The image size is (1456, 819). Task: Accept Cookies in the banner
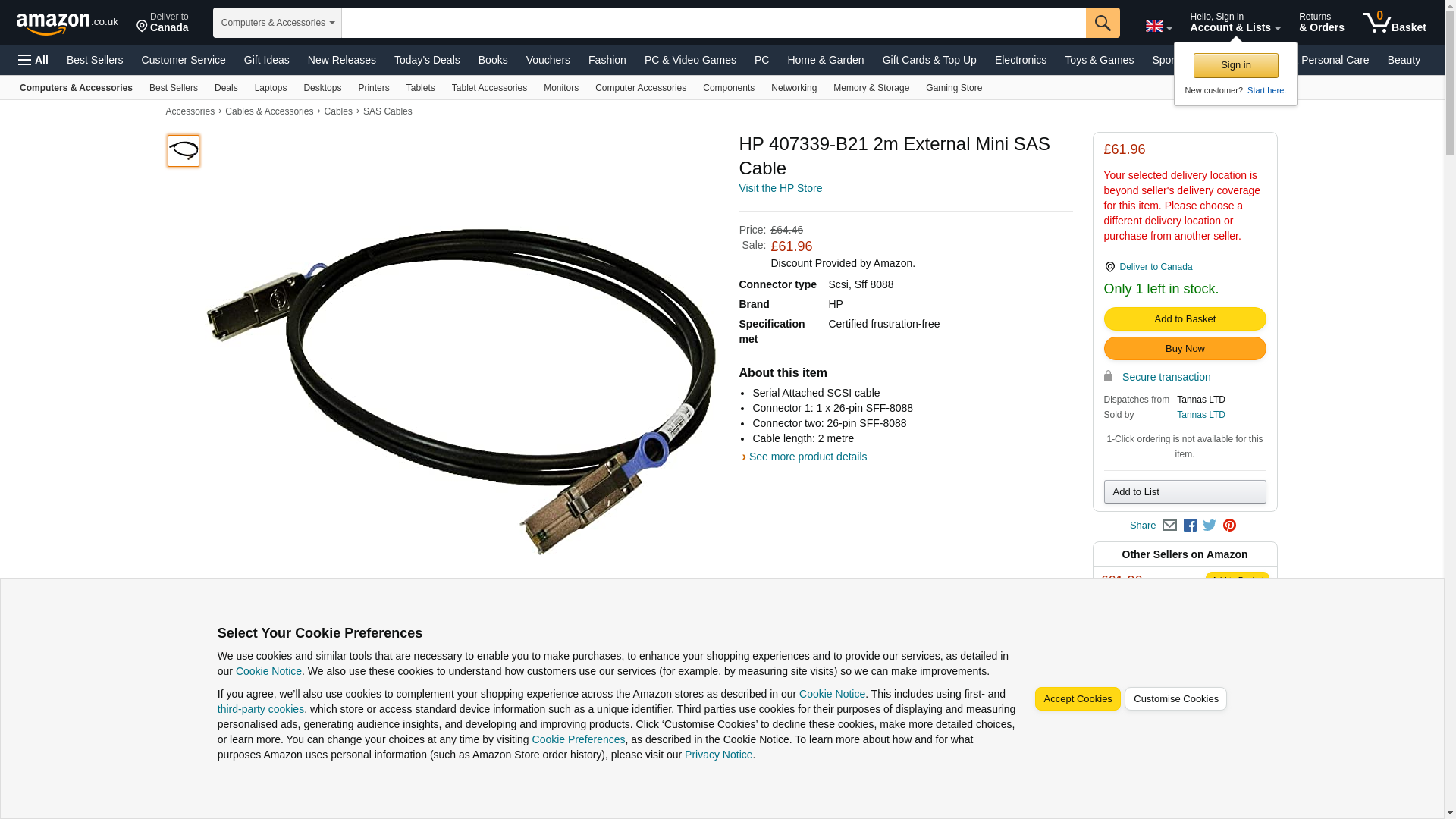(x=1078, y=699)
